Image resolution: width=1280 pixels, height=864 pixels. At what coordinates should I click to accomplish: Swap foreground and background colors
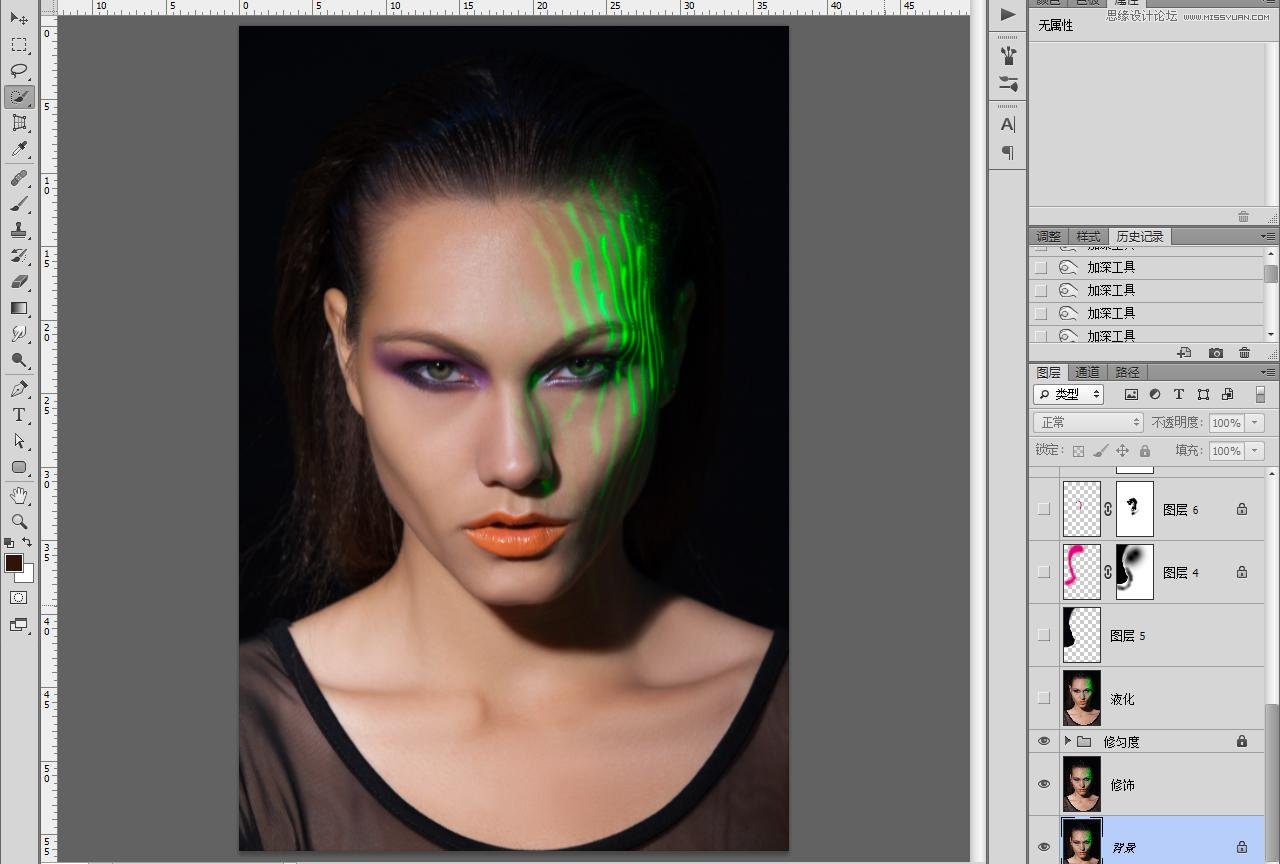[x=28, y=543]
